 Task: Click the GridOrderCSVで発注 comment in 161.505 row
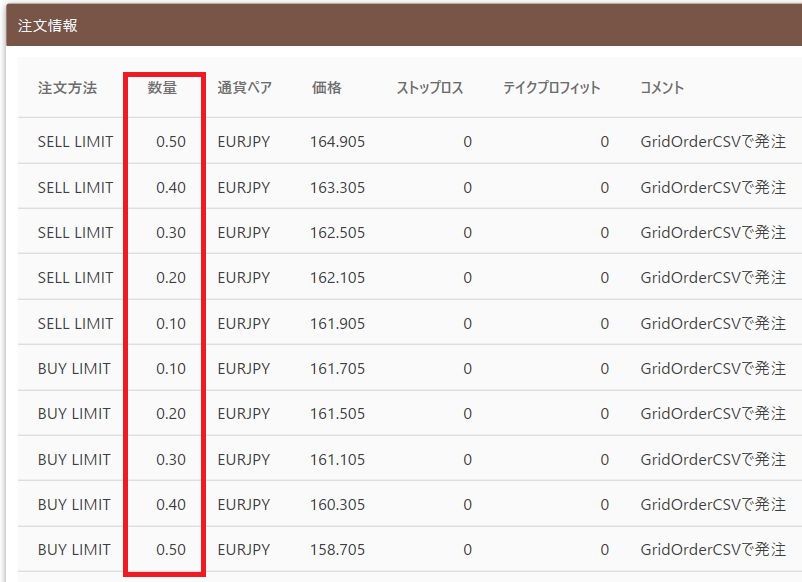pyautogui.click(x=713, y=414)
